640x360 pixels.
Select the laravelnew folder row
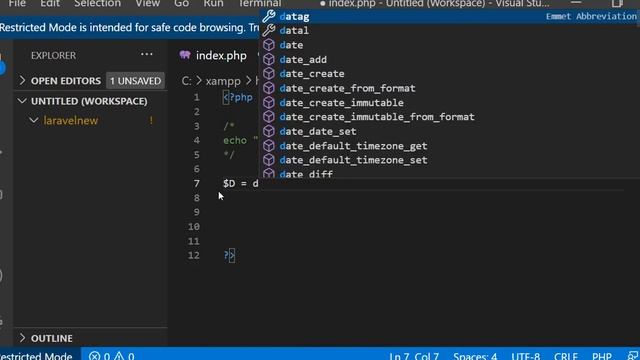90,120
